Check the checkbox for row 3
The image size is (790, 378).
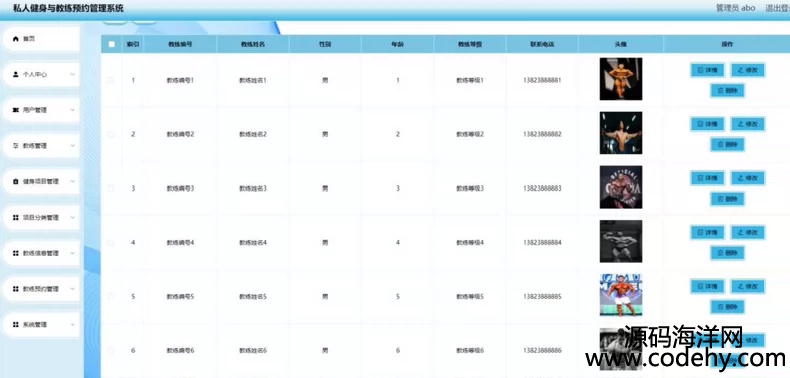111,188
